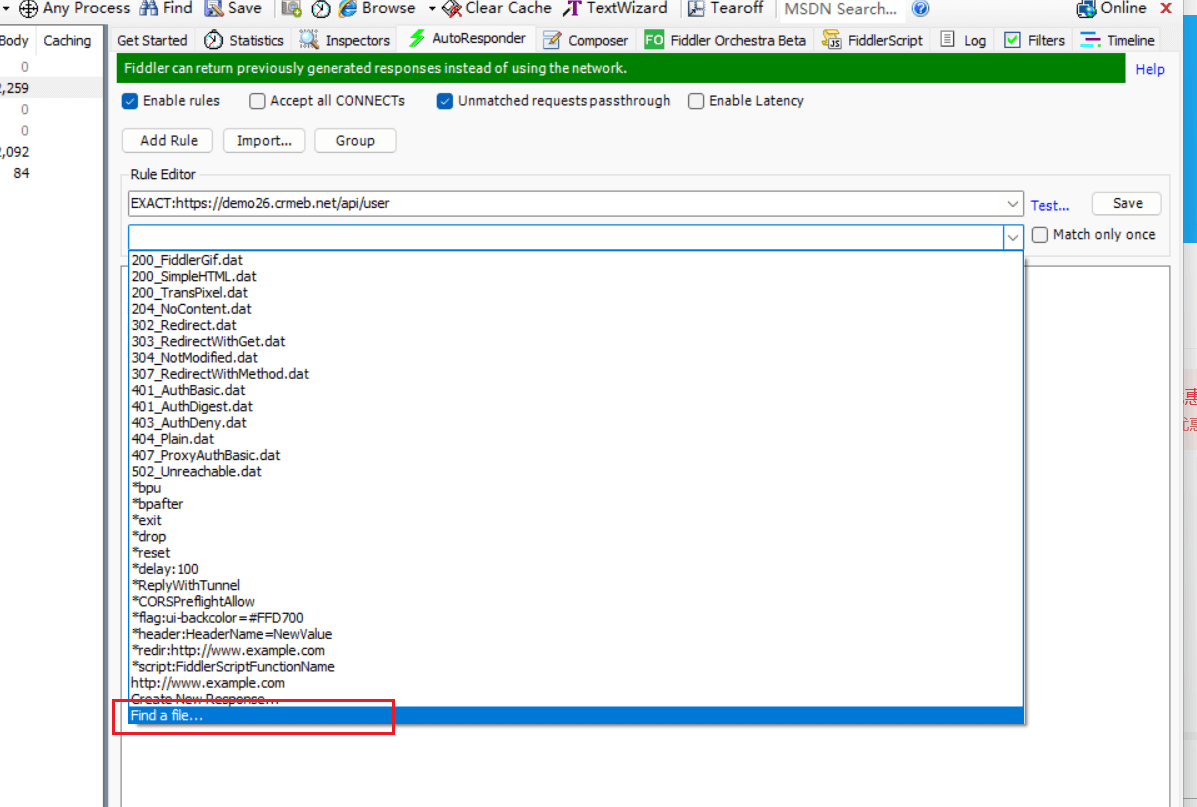
Task: Open the Caching tab
Action: (67, 40)
